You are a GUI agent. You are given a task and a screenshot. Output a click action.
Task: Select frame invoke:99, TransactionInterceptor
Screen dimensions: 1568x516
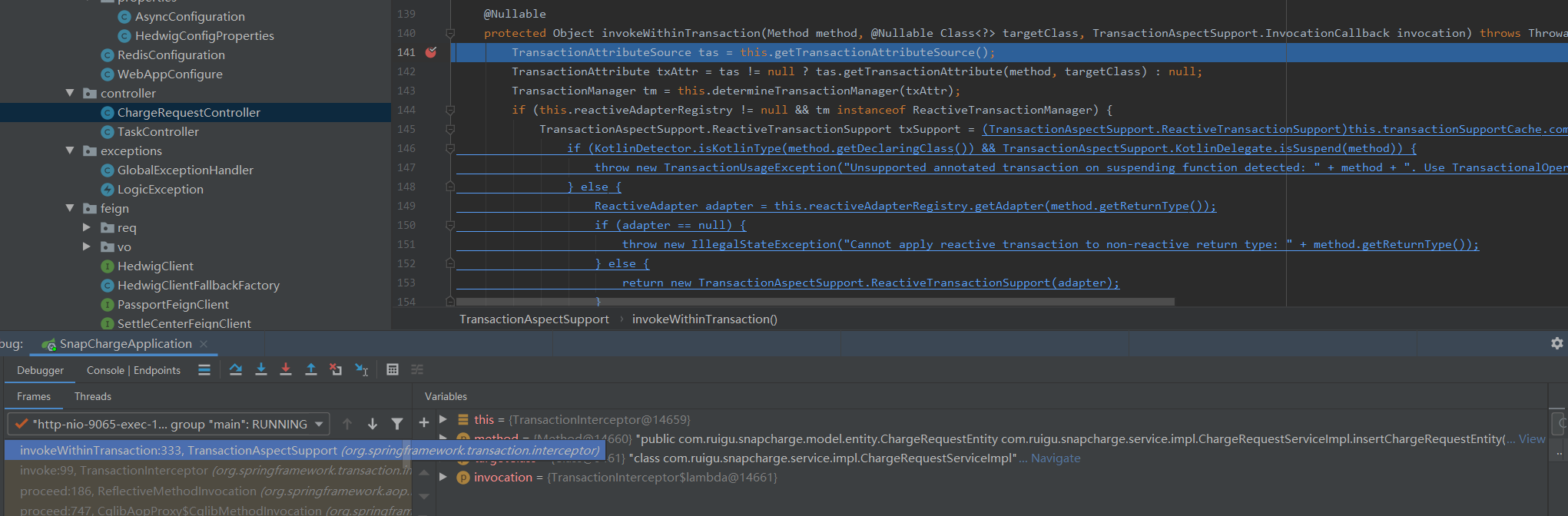(x=208, y=471)
